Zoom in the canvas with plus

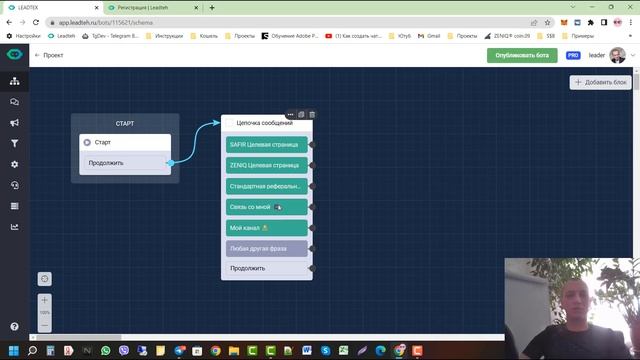[x=44, y=300]
